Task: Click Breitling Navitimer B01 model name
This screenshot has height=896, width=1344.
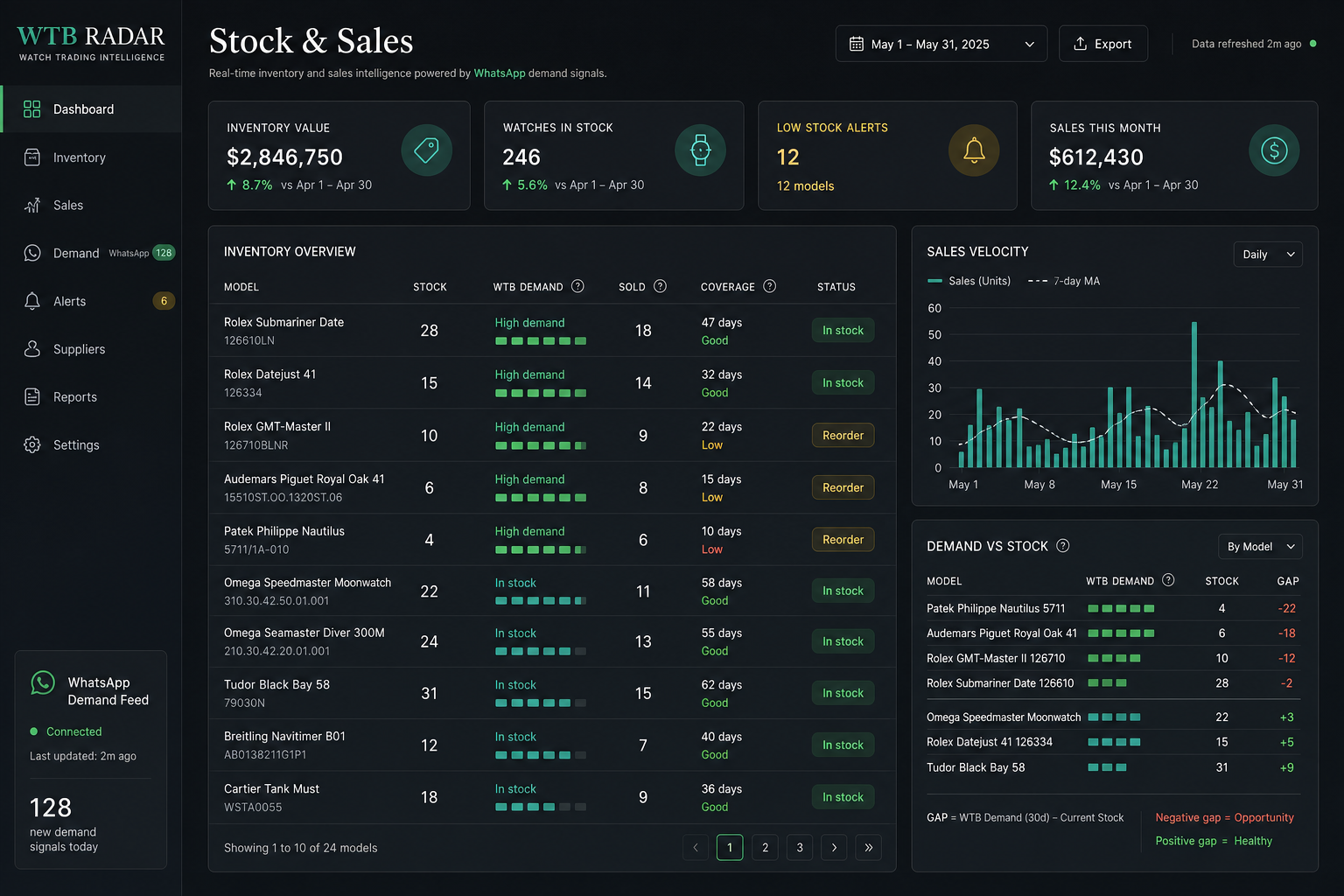Action: tap(284, 736)
